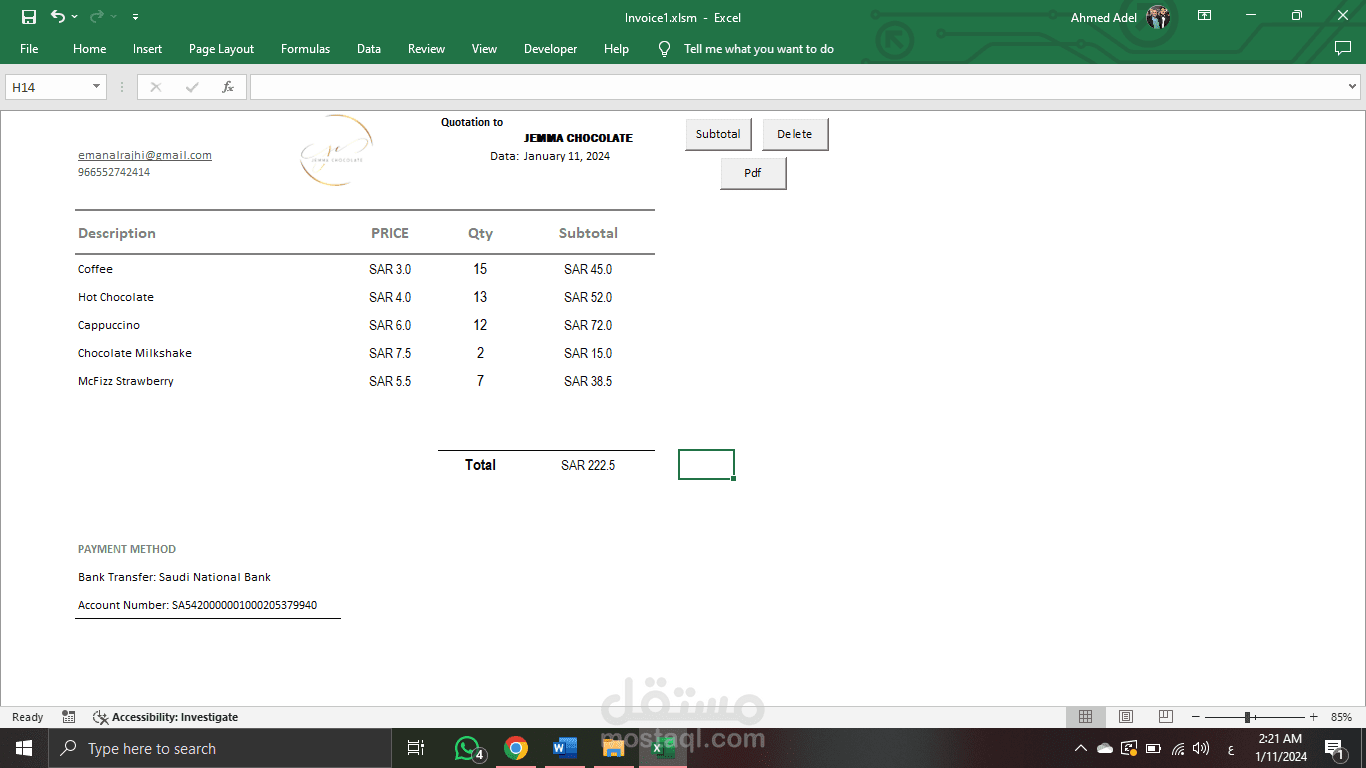Show hidden tray icons chevron

[1080, 748]
